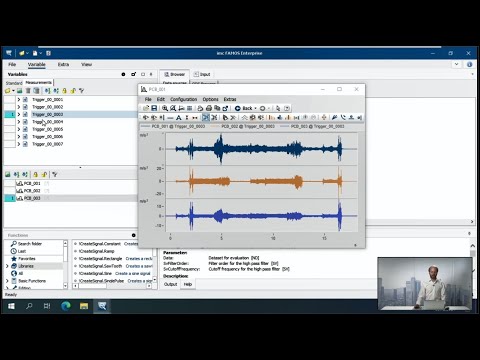Screen dimensions: 480x360
Task: Expand Trigger_00_0002 measurement
Action: 19,107
